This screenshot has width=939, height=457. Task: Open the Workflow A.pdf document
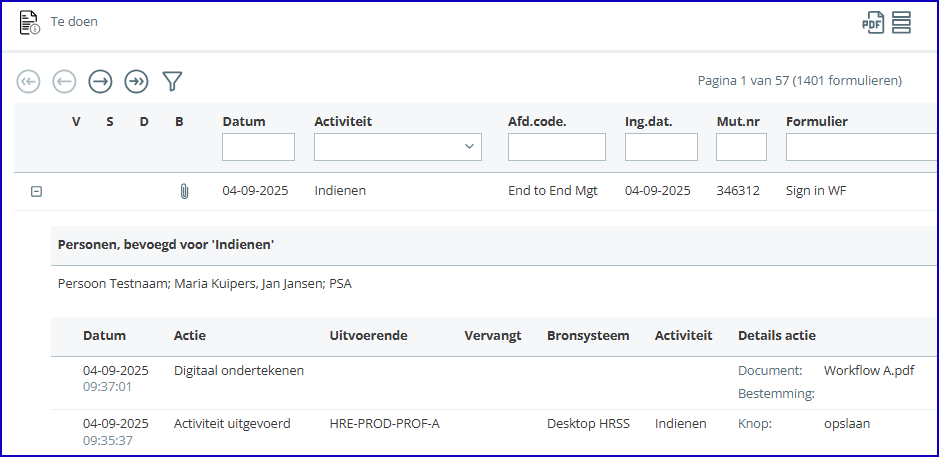click(x=869, y=371)
